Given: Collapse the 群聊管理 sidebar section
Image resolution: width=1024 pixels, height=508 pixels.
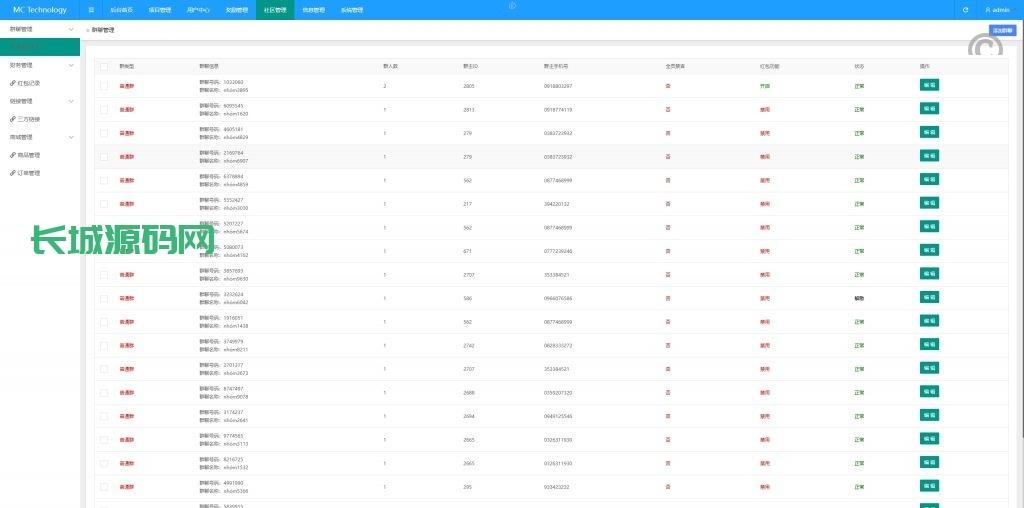Looking at the screenshot, I should (40, 29).
